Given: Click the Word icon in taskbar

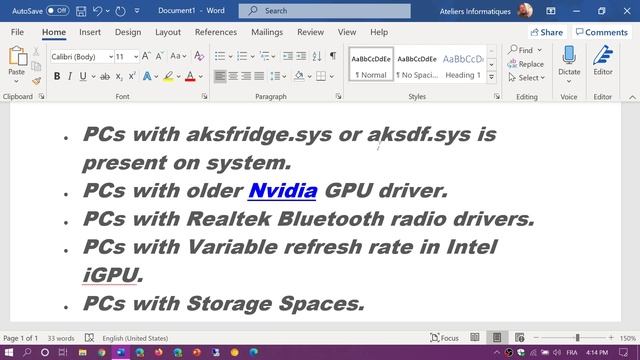Looking at the screenshot, I should click(x=120, y=352).
